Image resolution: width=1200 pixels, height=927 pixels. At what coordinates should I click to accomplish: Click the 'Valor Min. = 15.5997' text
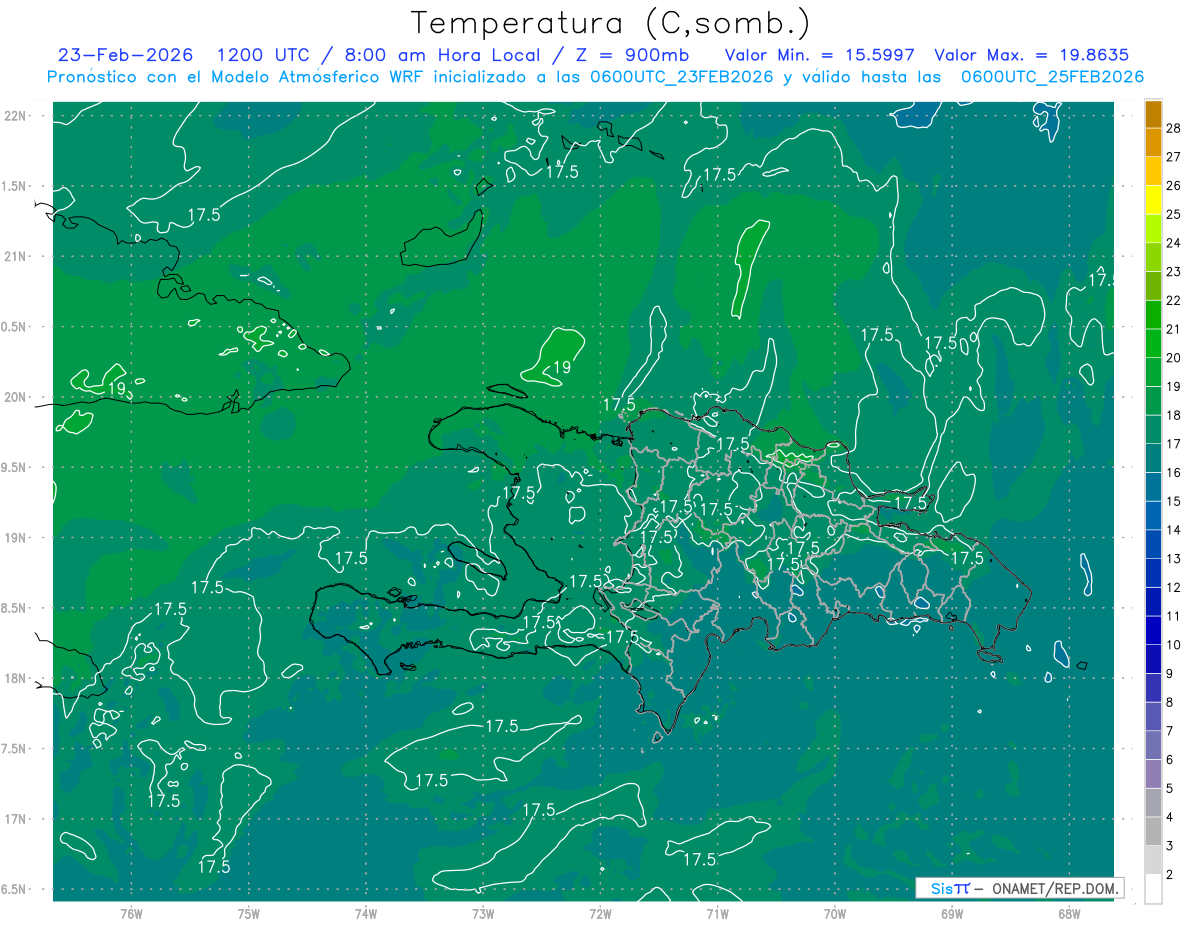tap(820, 56)
